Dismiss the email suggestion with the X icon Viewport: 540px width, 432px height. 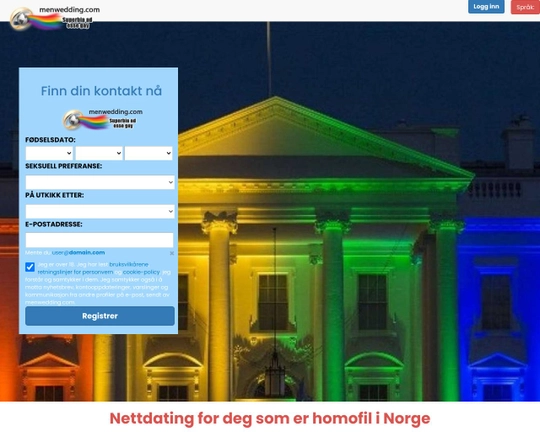pos(172,253)
